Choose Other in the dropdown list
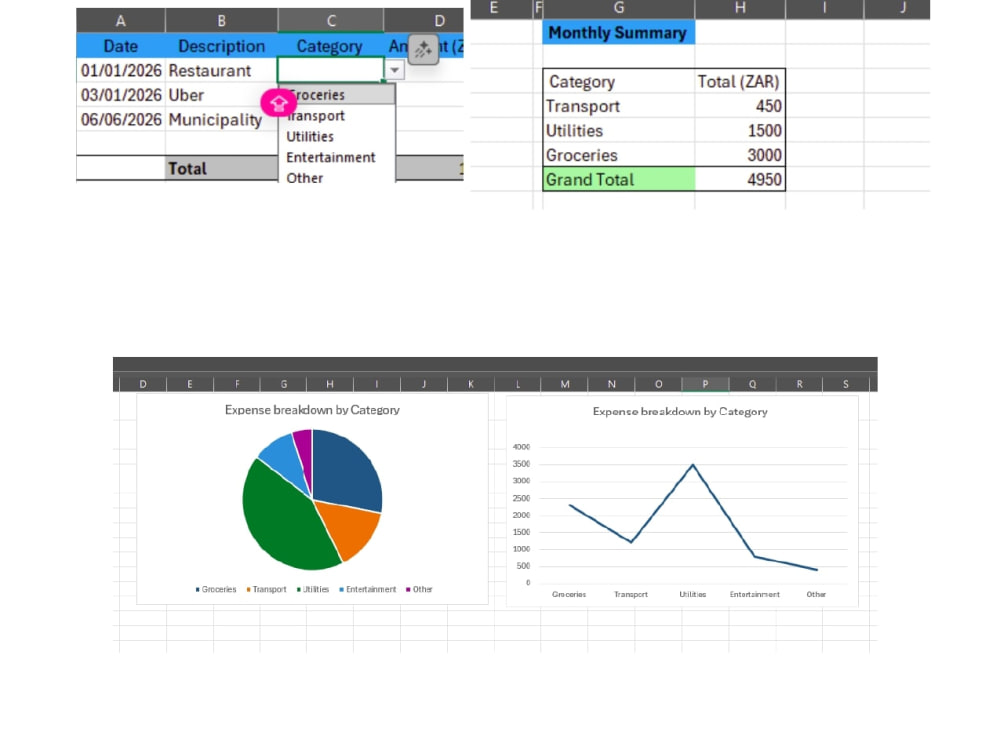 (x=337, y=178)
